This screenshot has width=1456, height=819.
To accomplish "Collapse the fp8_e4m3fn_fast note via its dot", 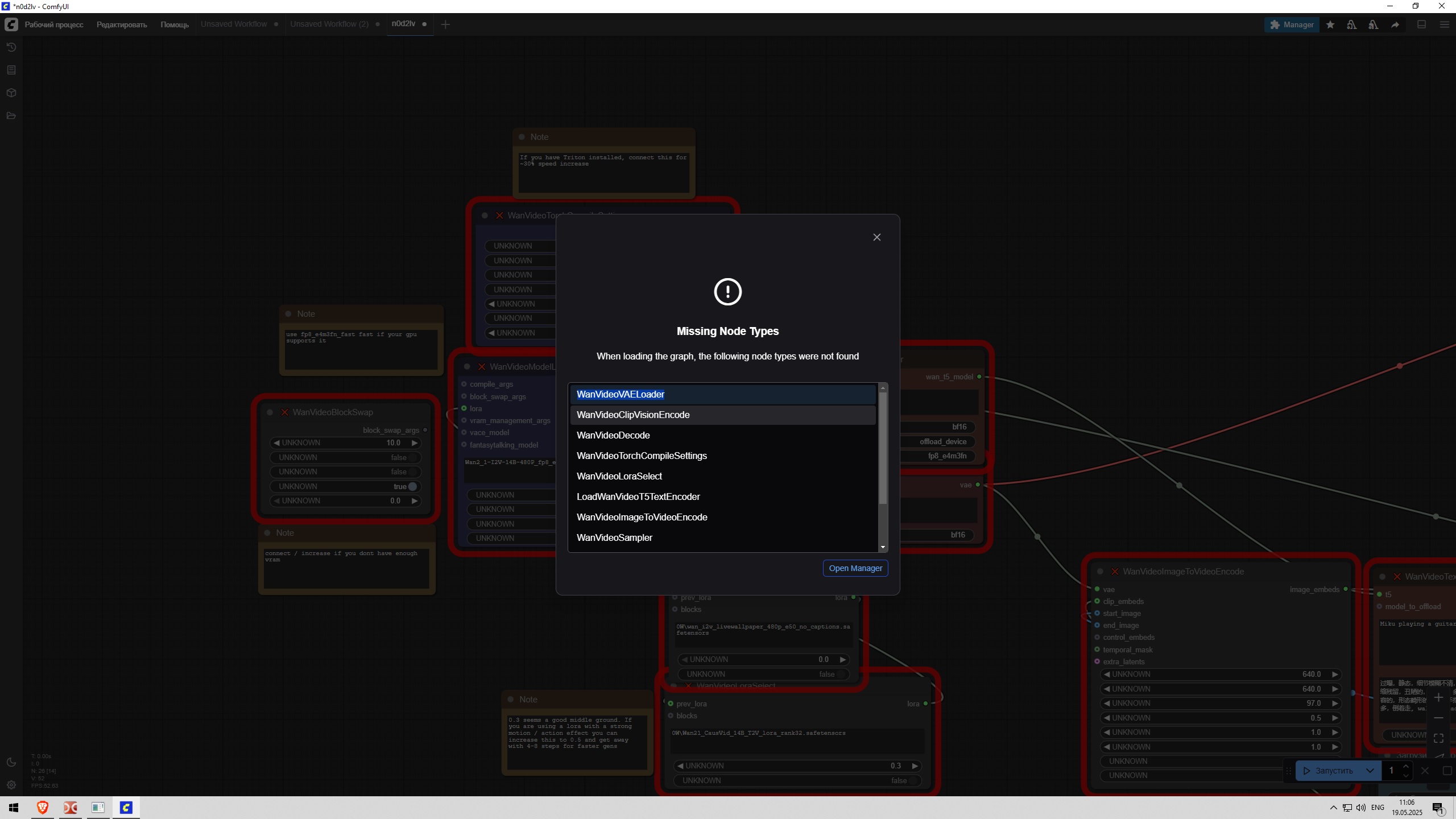I will click(x=288, y=314).
